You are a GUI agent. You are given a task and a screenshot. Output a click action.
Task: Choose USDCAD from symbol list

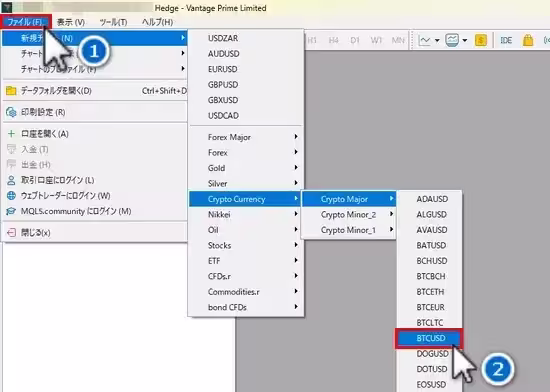coord(246,115)
